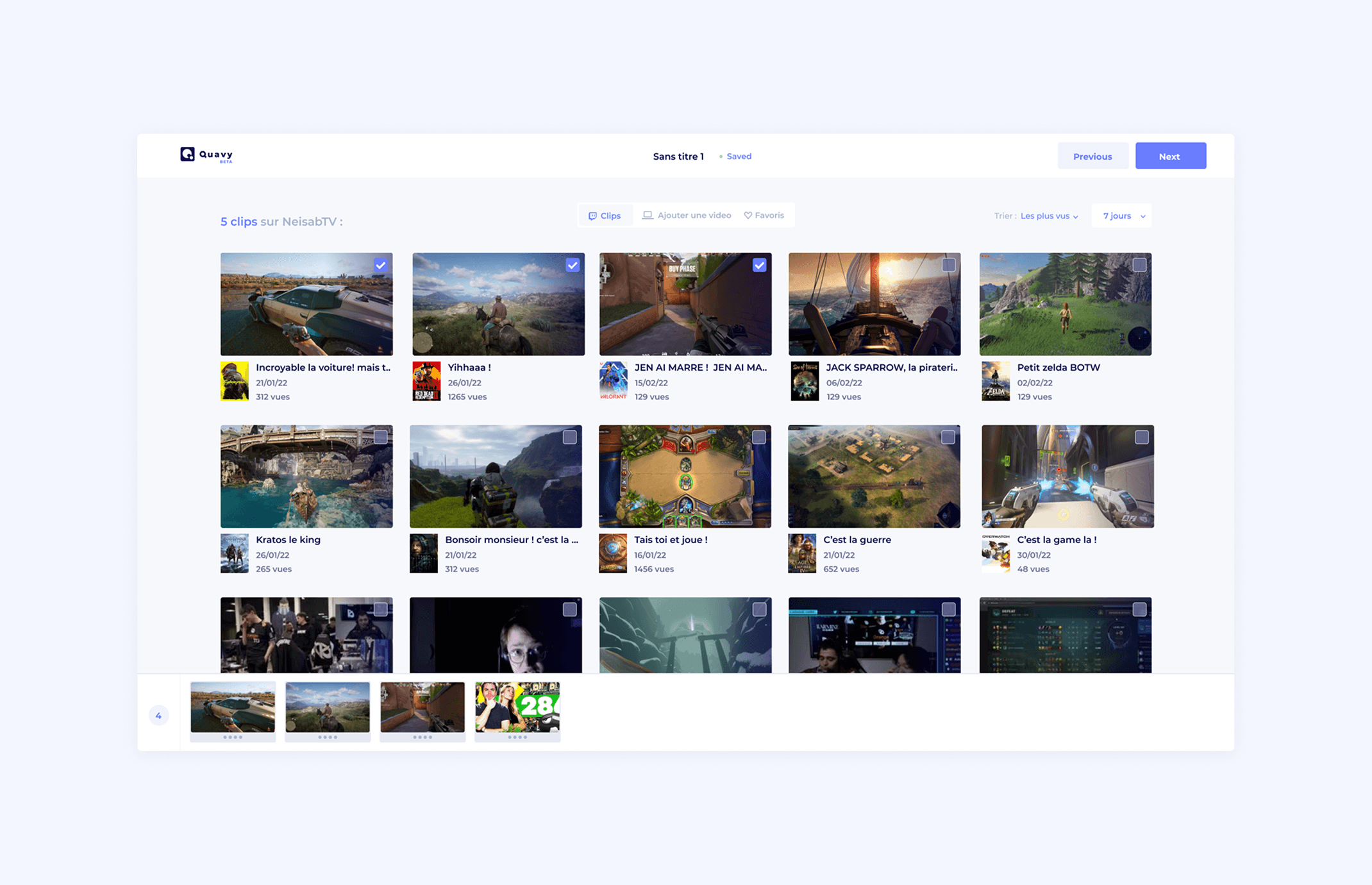Click the Quavy logo icon
The width and height of the screenshot is (1372, 885).
click(187, 154)
